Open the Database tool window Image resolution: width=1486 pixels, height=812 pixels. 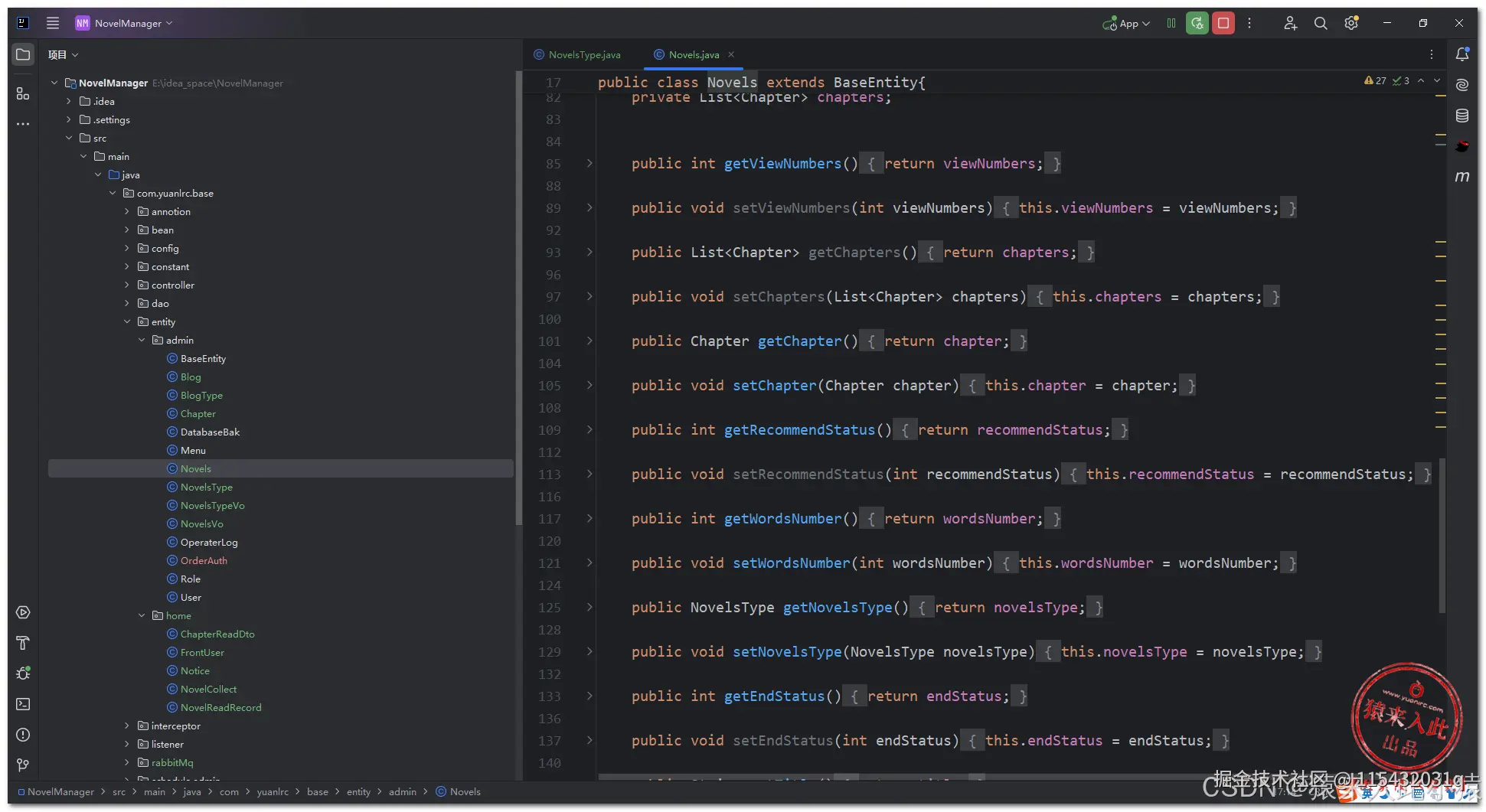pos(1462,116)
